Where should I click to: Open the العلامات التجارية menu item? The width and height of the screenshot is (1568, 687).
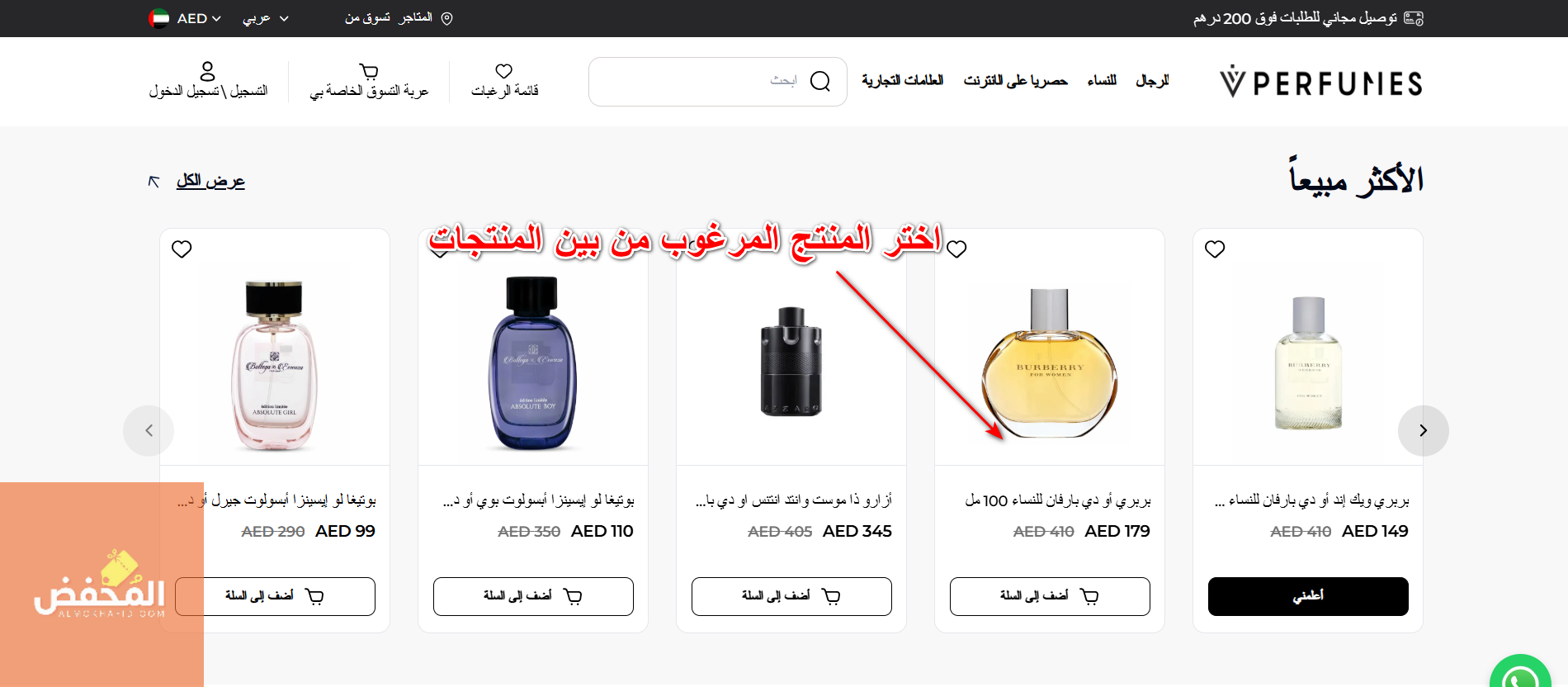(902, 80)
